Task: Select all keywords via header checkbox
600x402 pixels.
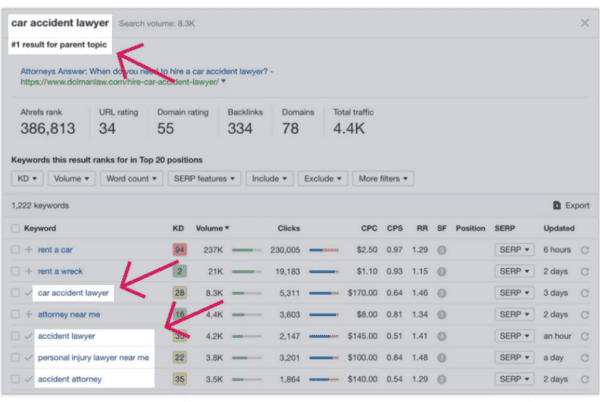Action: tap(14, 228)
